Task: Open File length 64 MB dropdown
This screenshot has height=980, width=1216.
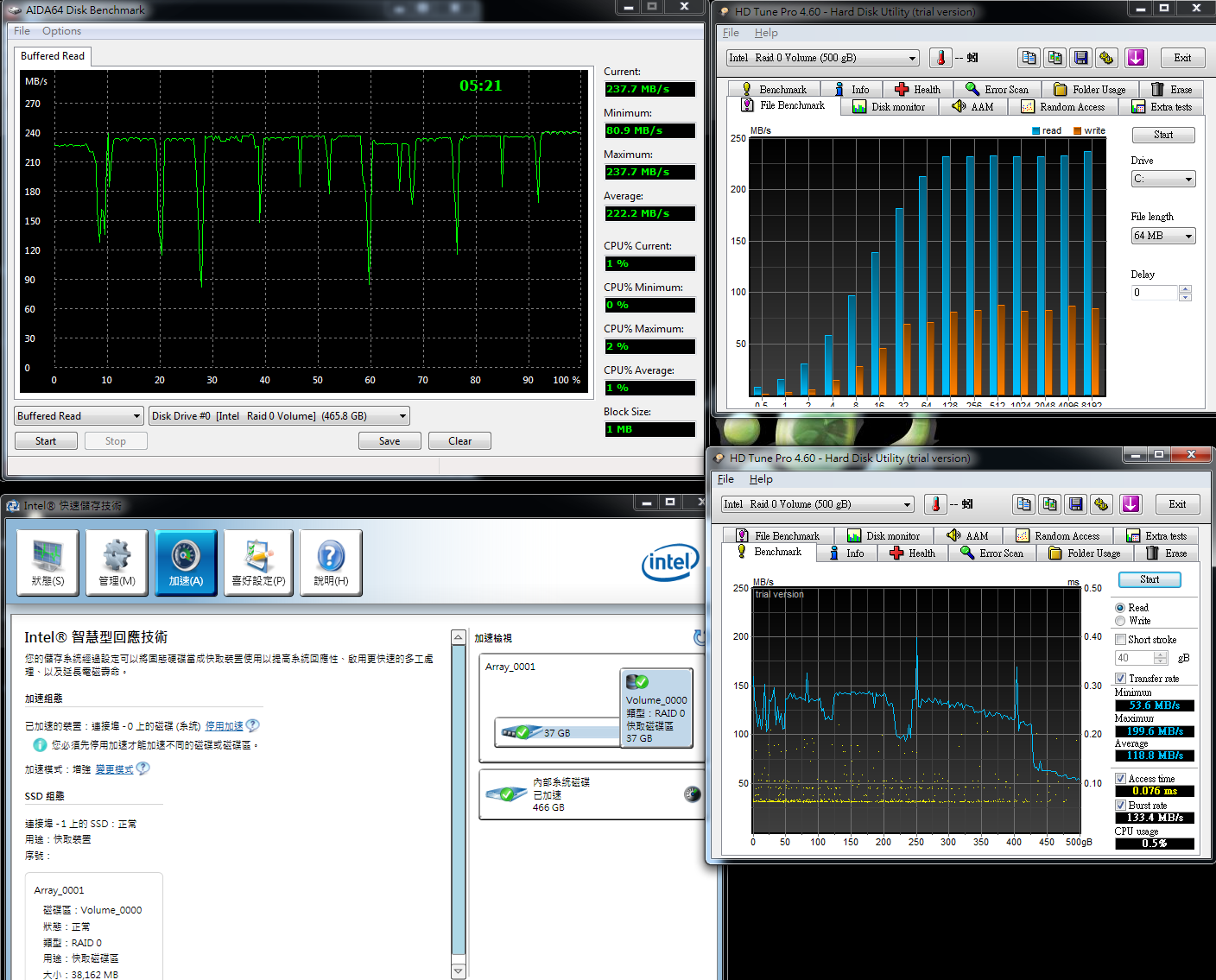Action: pos(1163,236)
